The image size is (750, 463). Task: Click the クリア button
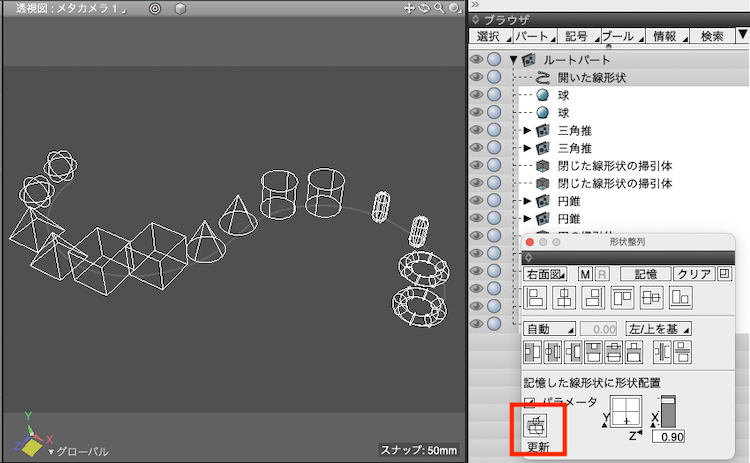click(x=693, y=273)
